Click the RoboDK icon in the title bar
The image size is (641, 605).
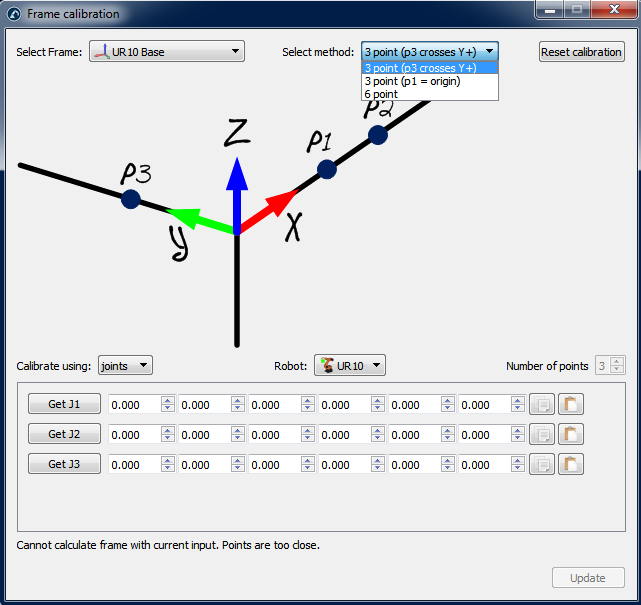point(14,14)
